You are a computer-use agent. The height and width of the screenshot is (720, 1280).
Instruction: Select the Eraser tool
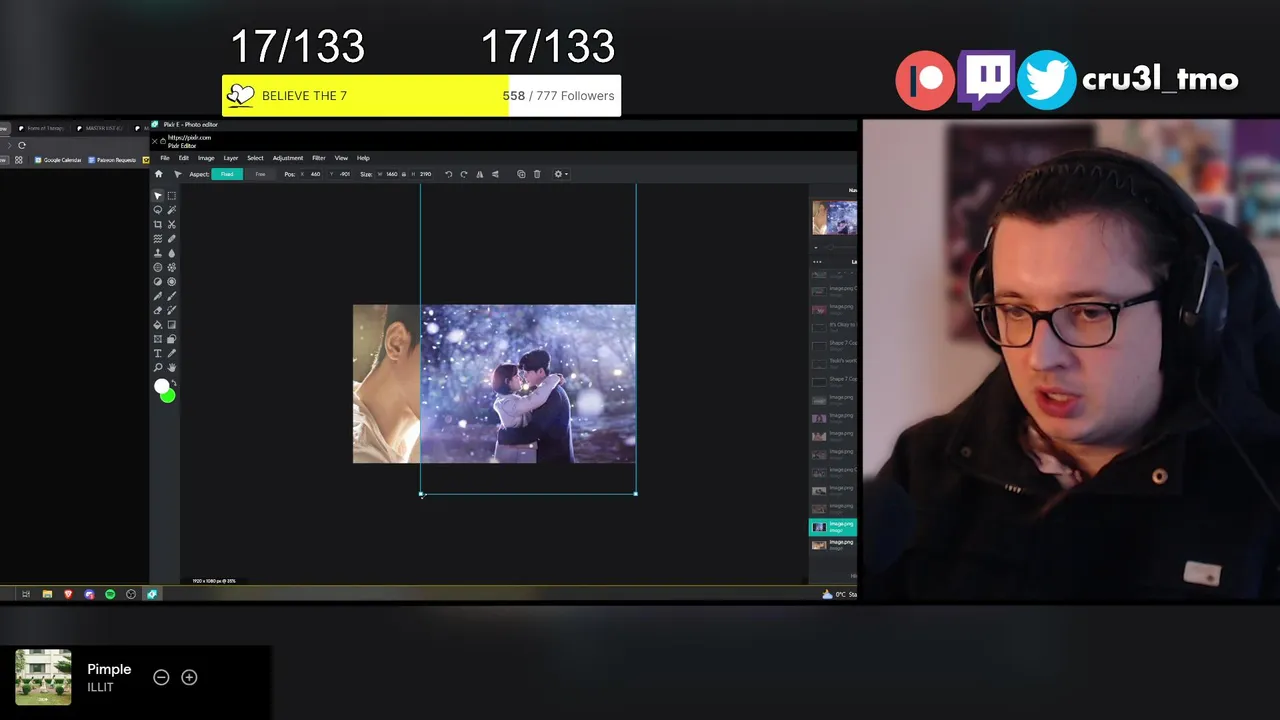pyautogui.click(x=157, y=311)
